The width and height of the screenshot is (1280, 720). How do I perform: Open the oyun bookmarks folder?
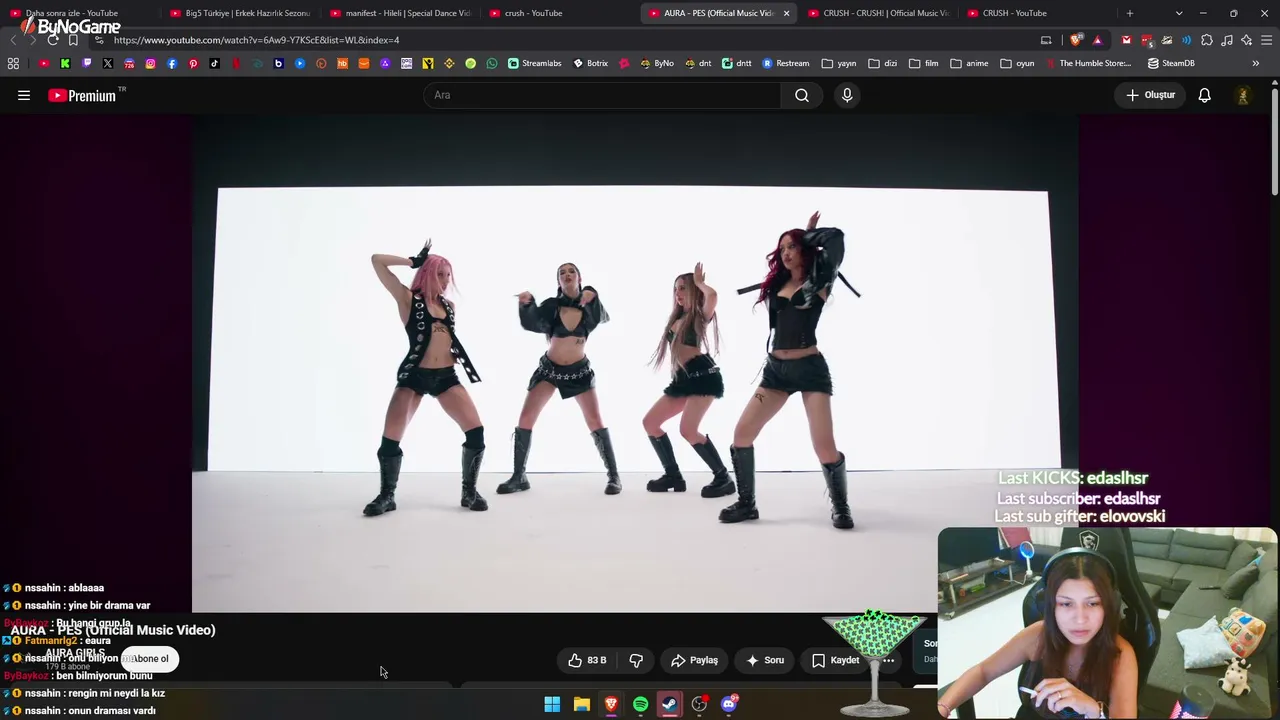click(x=1017, y=63)
